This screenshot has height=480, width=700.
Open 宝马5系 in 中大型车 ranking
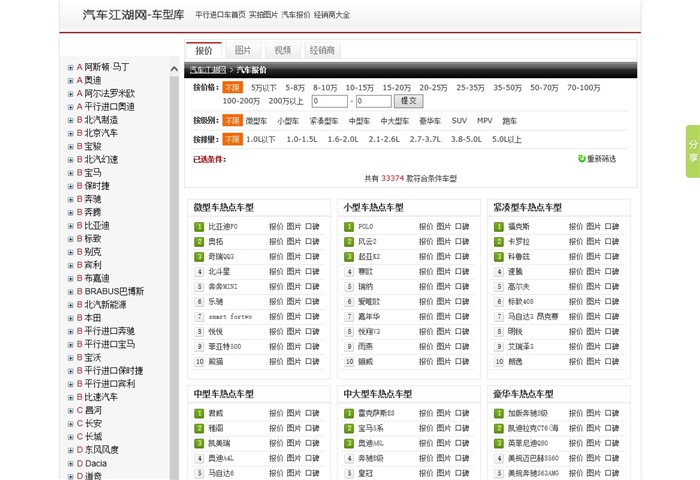coord(371,428)
